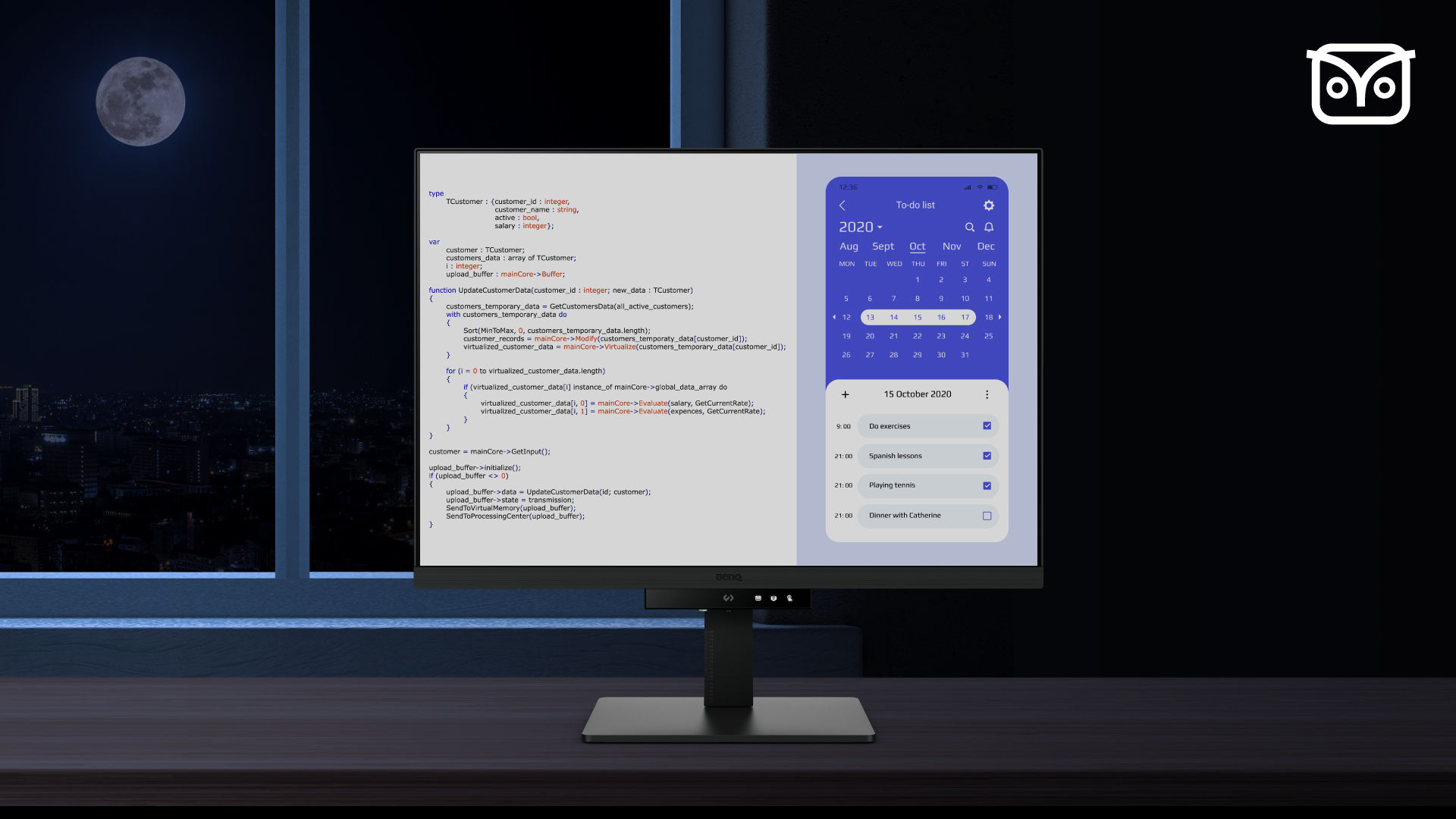The width and height of the screenshot is (1456, 819).
Task: Select the Nov month tab in calendar
Action: pyautogui.click(x=951, y=246)
